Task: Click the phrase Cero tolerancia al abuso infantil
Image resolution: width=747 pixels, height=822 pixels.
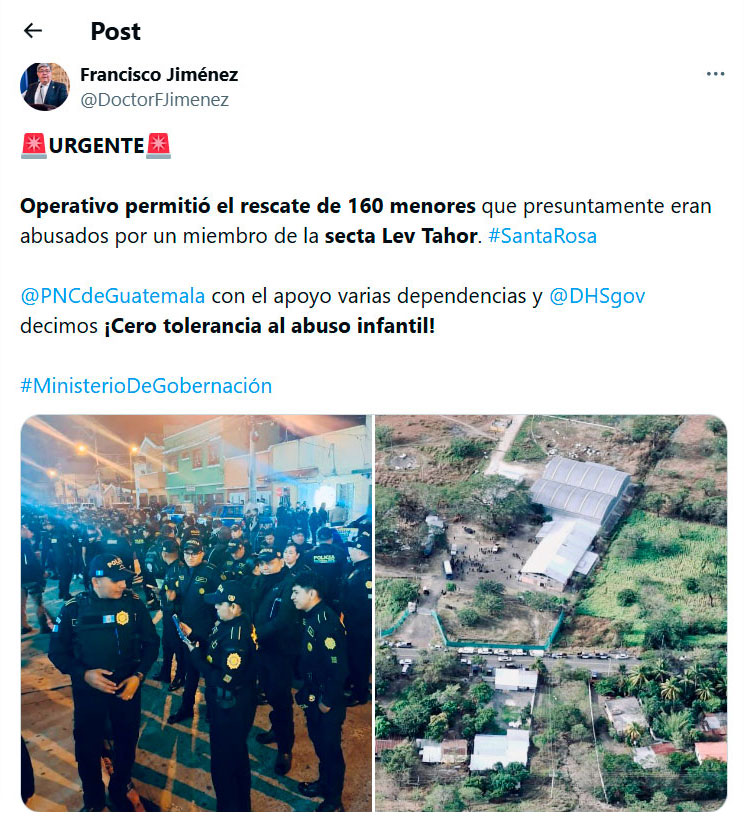Action: click(x=270, y=326)
